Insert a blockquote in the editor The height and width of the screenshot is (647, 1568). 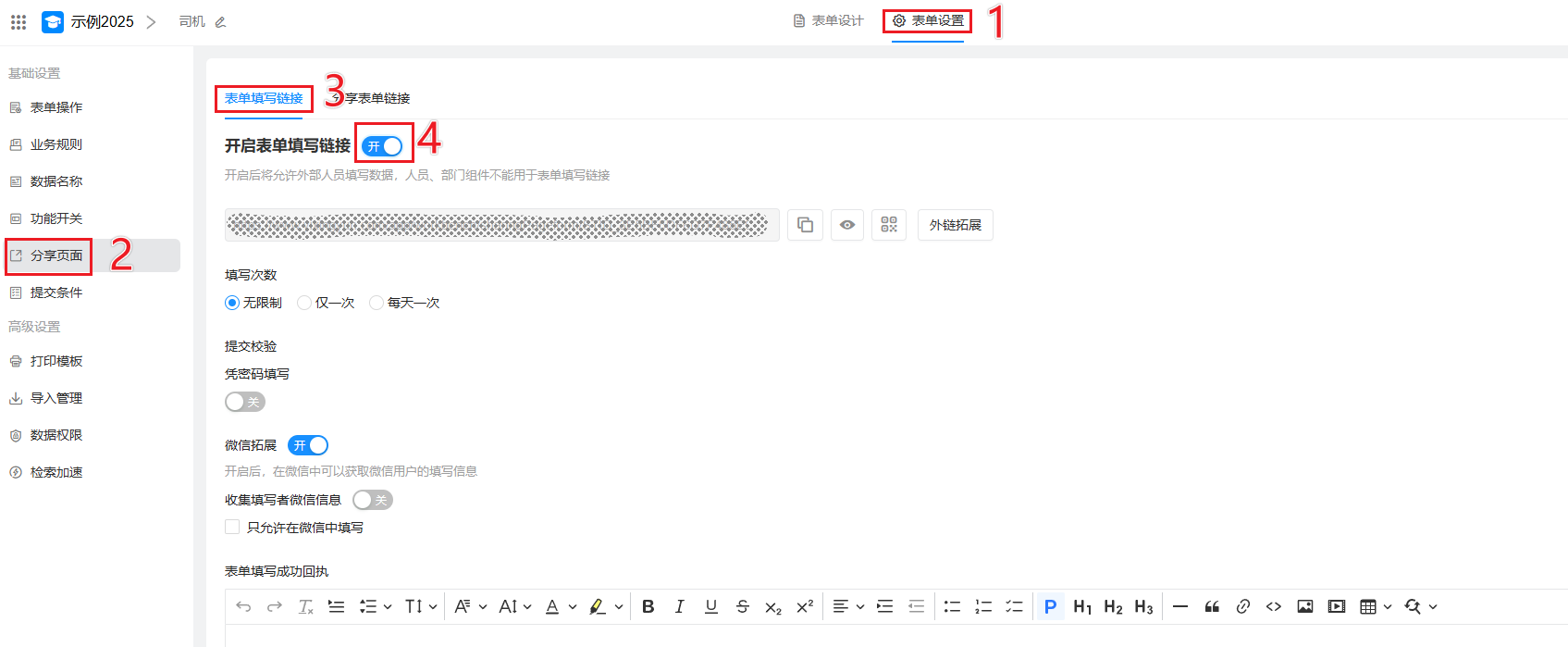coord(1211,606)
